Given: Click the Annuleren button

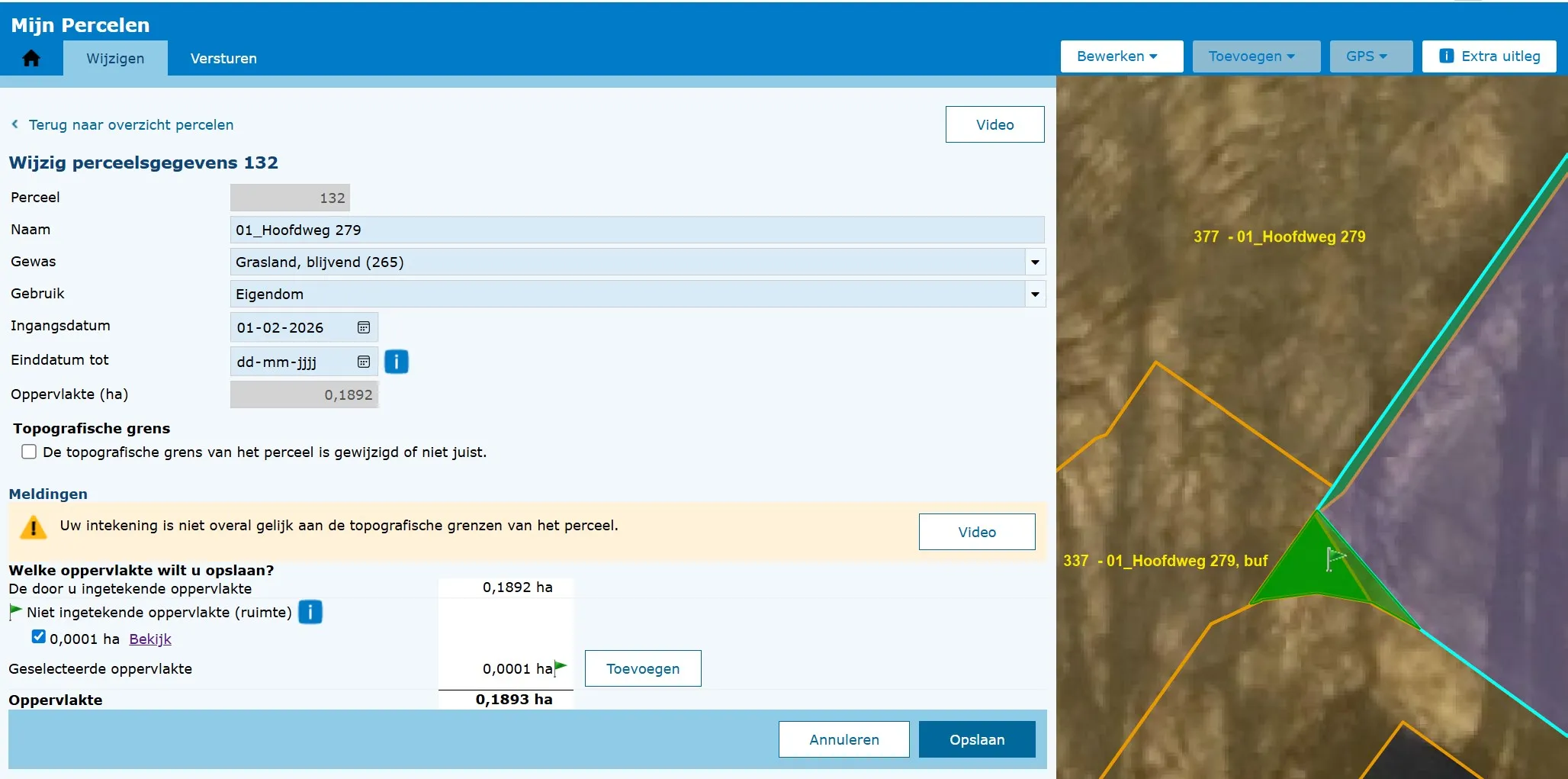Looking at the screenshot, I should pyautogui.click(x=843, y=739).
